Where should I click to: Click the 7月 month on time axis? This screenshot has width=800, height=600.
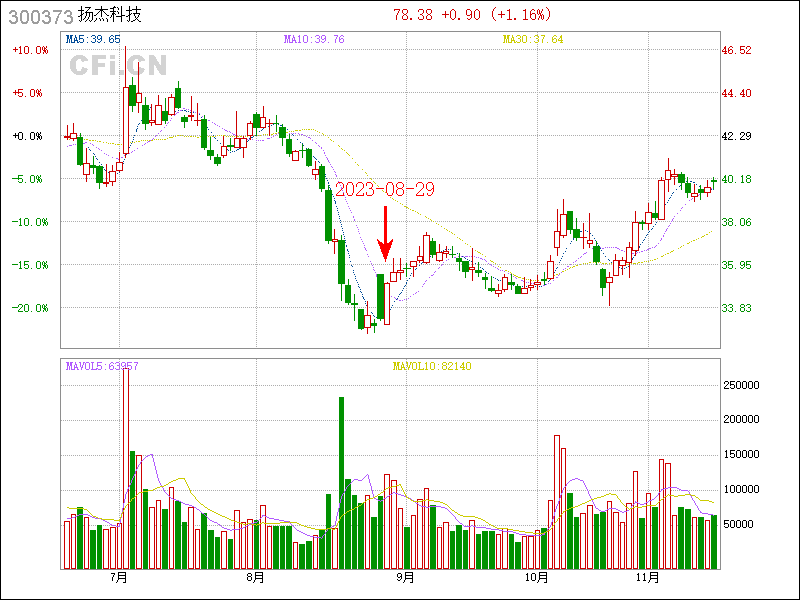120,578
